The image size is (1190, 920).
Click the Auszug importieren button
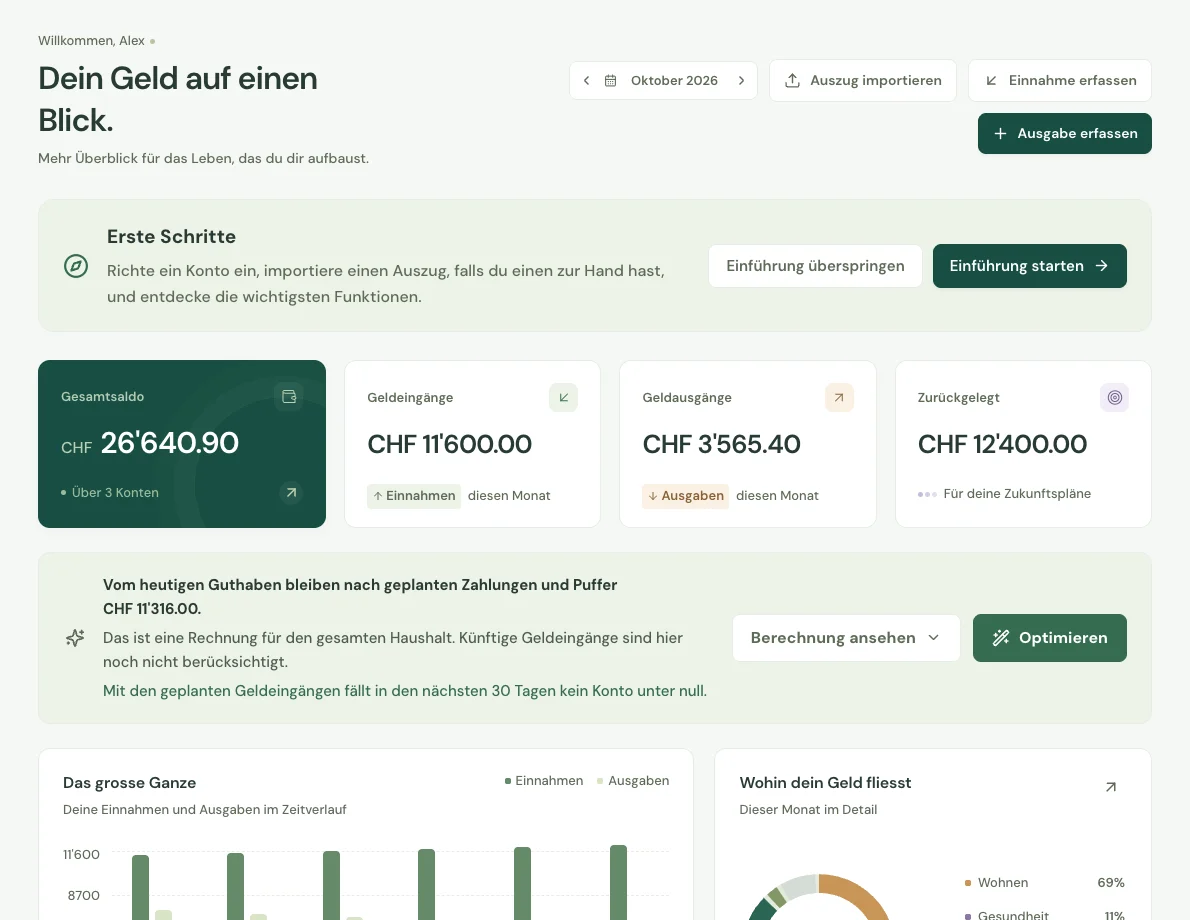(863, 80)
